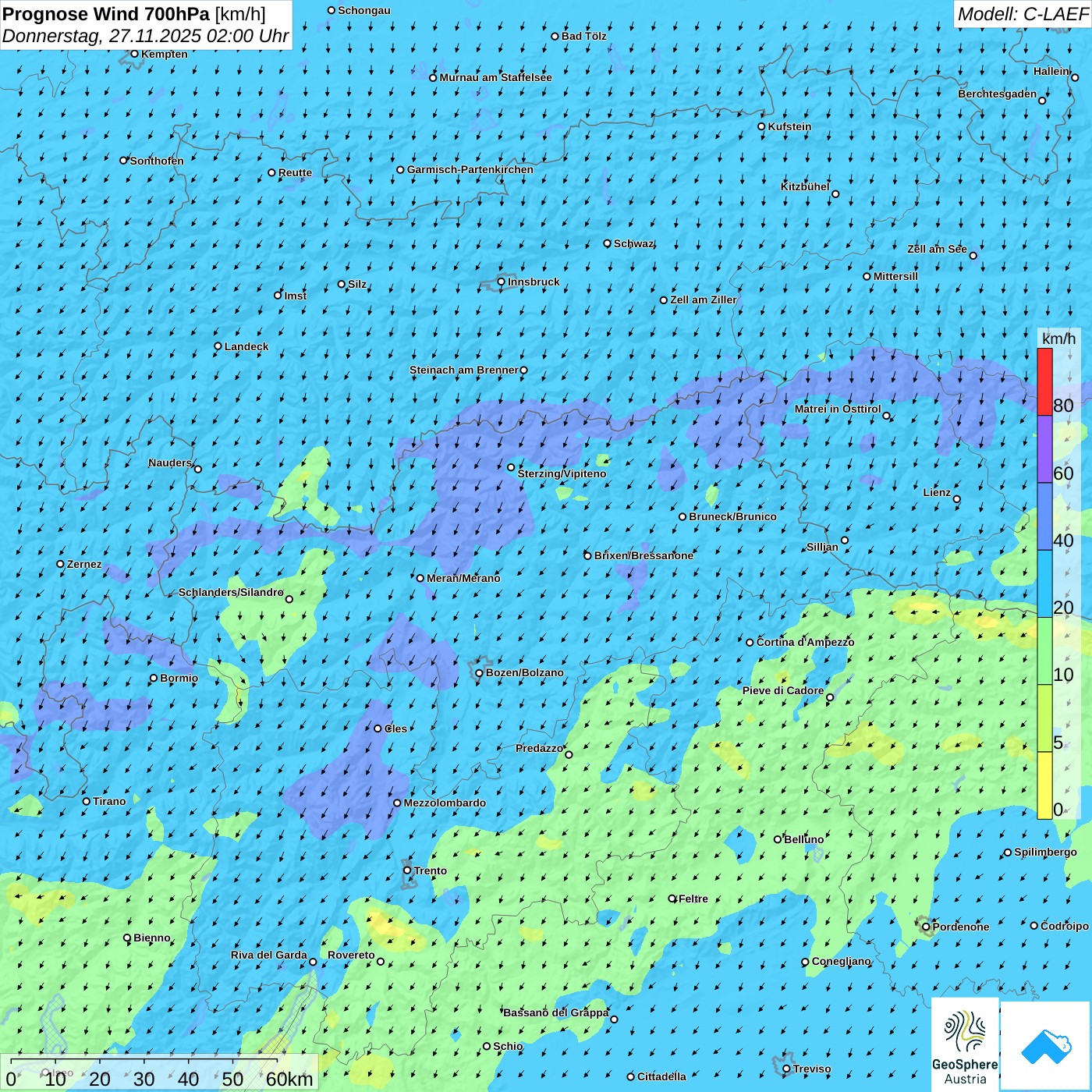This screenshot has width=1092, height=1092.
Task: Click the blue cloud logo icon
Action: tap(1045, 1047)
